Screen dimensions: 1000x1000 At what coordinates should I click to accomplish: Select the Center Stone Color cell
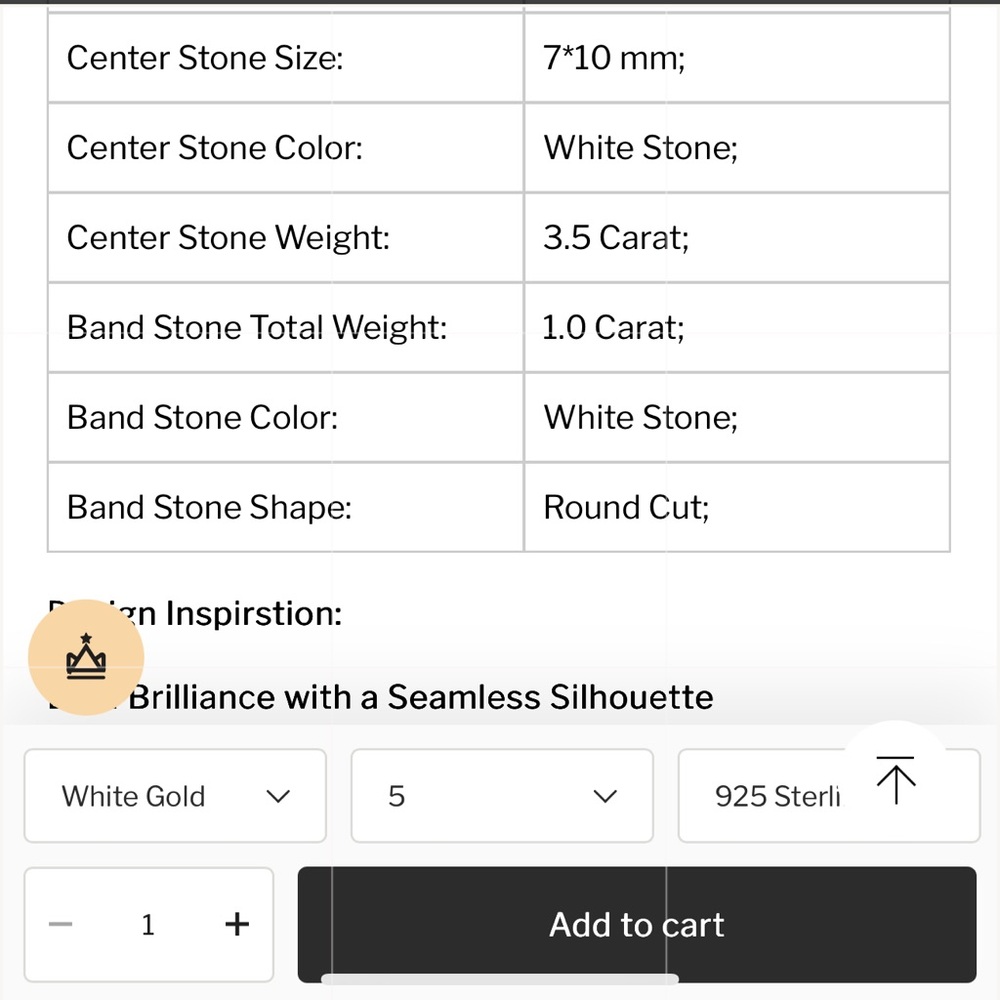click(286, 148)
